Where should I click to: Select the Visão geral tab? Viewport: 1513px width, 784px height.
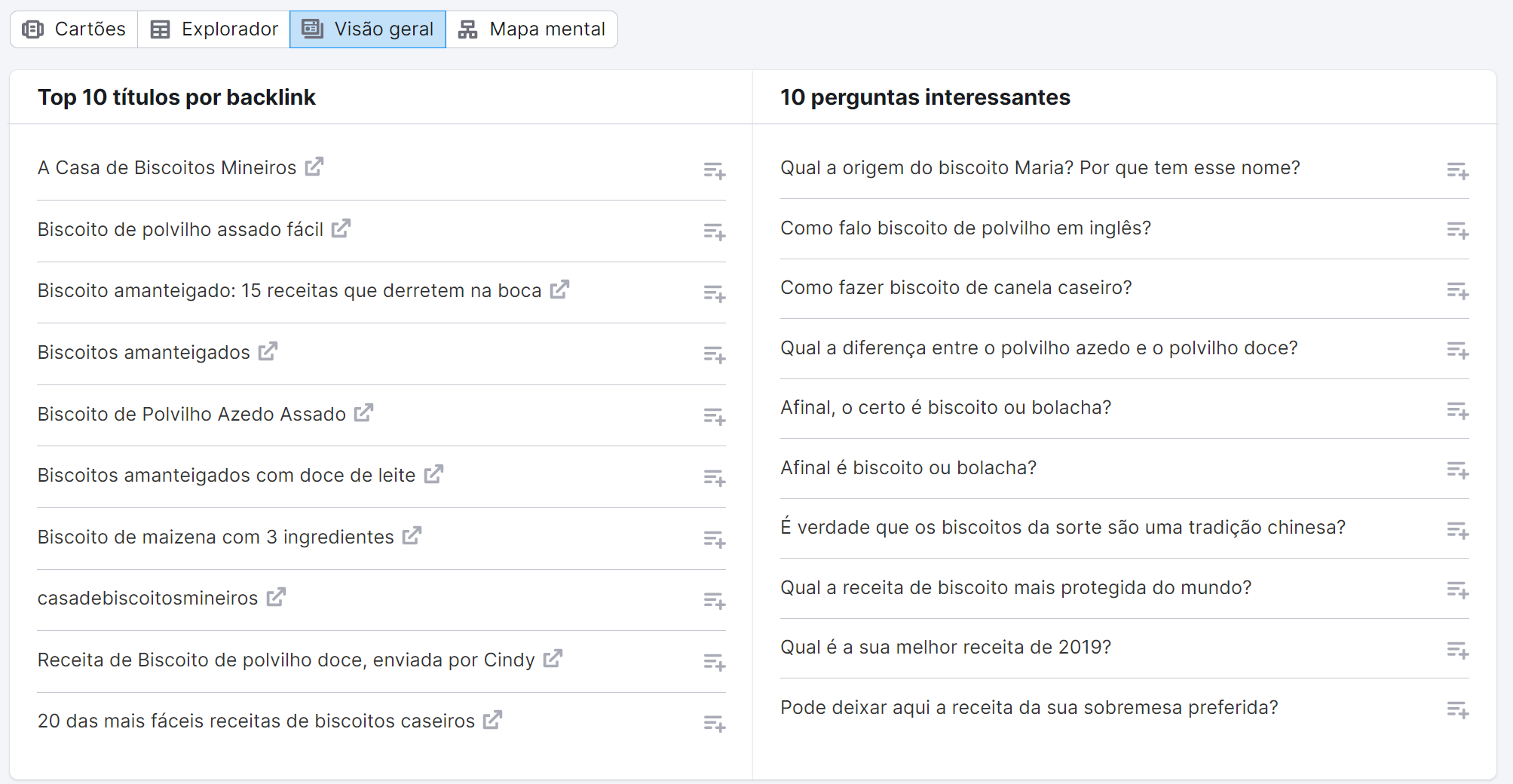tap(368, 29)
